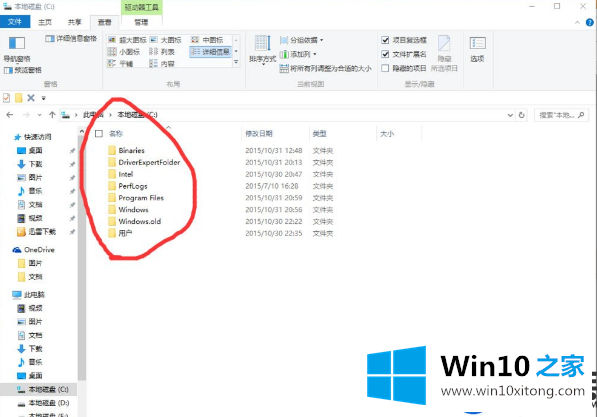Sort by 大小 size column header

pyautogui.click(x=387, y=133)
